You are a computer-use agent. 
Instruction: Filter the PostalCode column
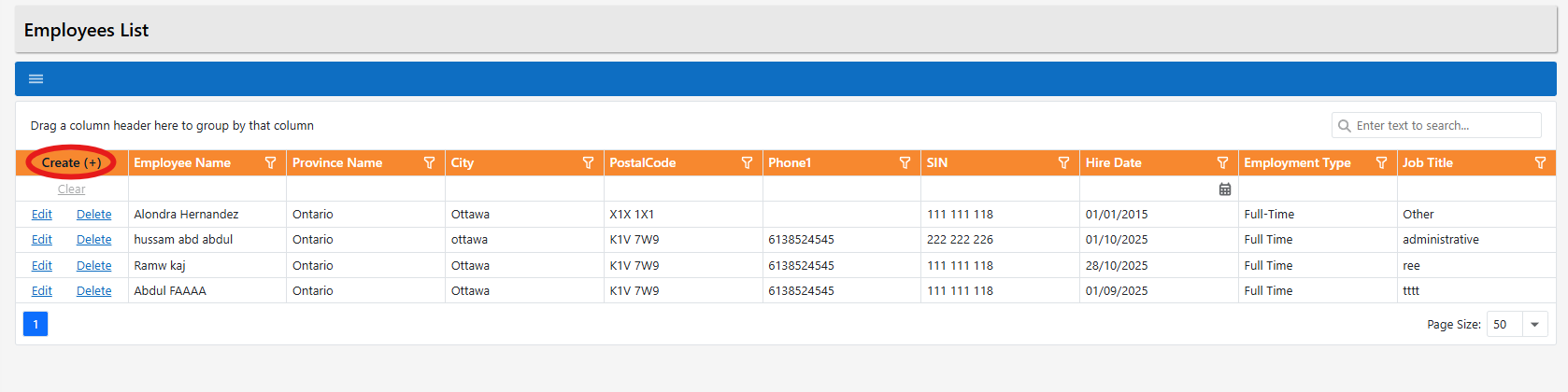tap(747, 162)
